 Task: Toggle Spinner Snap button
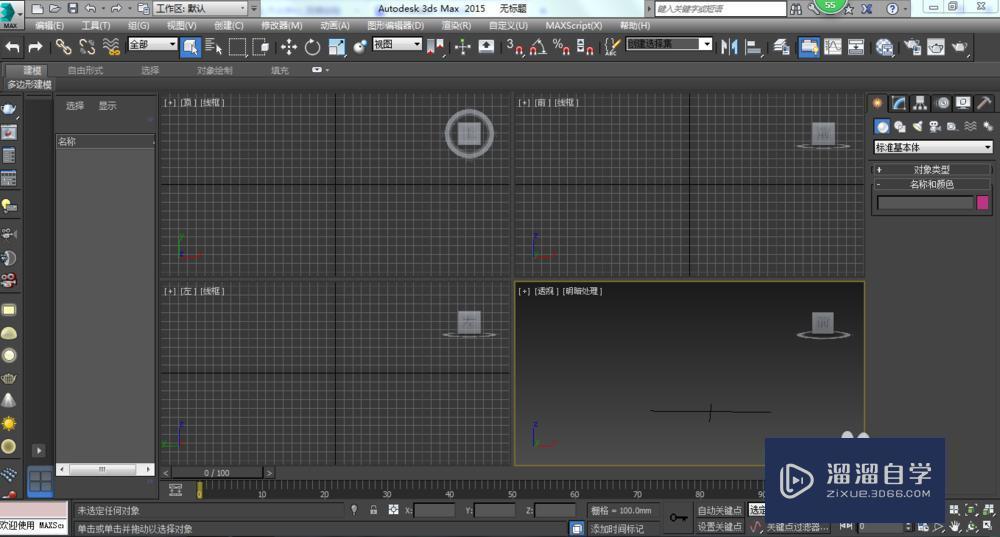click(x=585, y=47)
